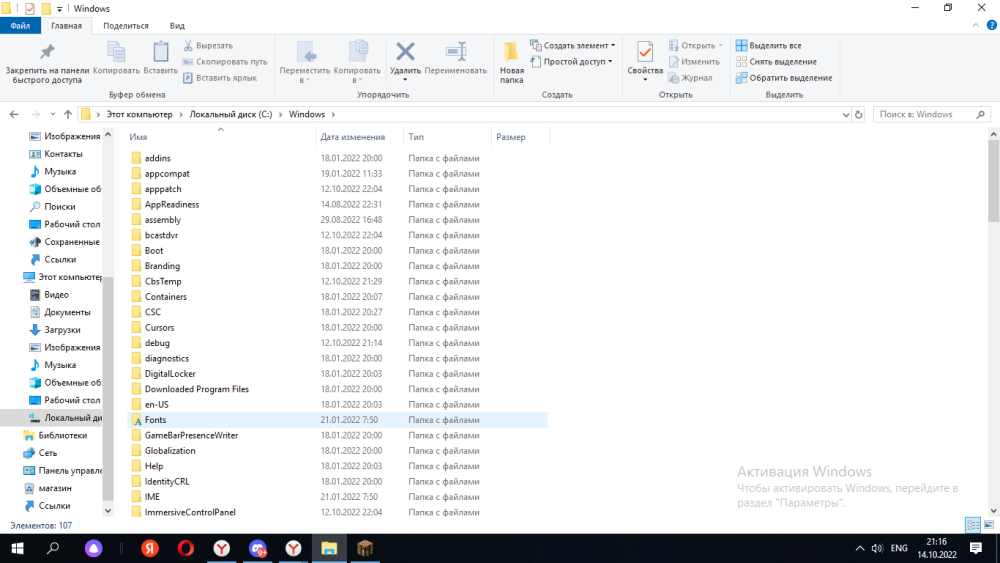Click Локальный диск (C:) breadcrumb
1000x563 pixels.
230,114
